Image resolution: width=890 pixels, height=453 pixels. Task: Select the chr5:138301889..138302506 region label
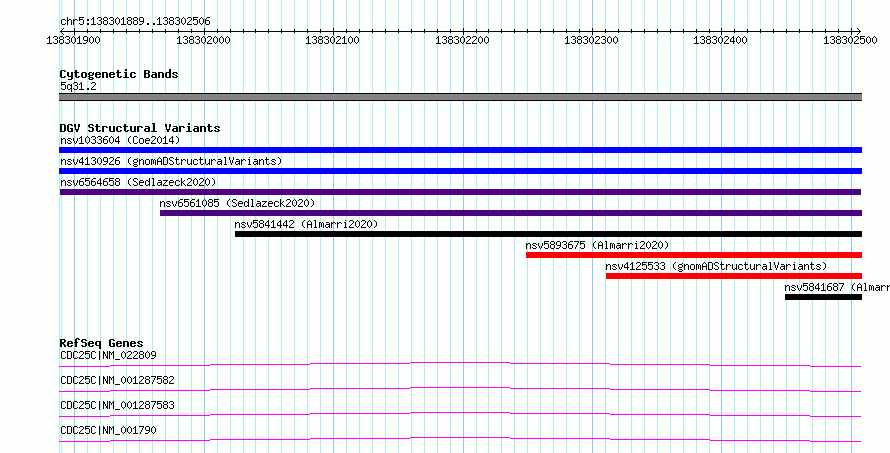135,22
